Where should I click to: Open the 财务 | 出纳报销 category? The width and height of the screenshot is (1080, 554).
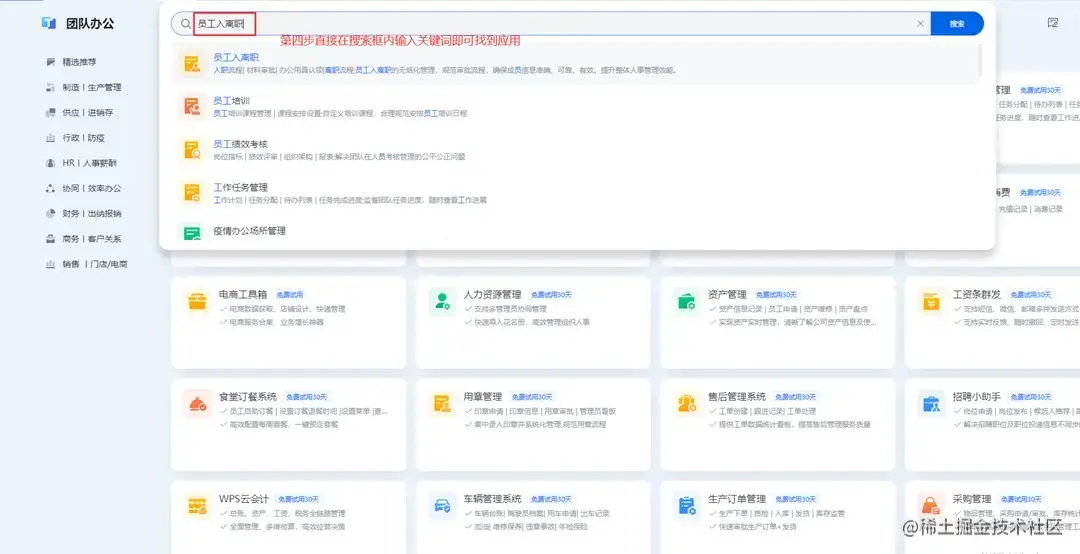point(92,214)
